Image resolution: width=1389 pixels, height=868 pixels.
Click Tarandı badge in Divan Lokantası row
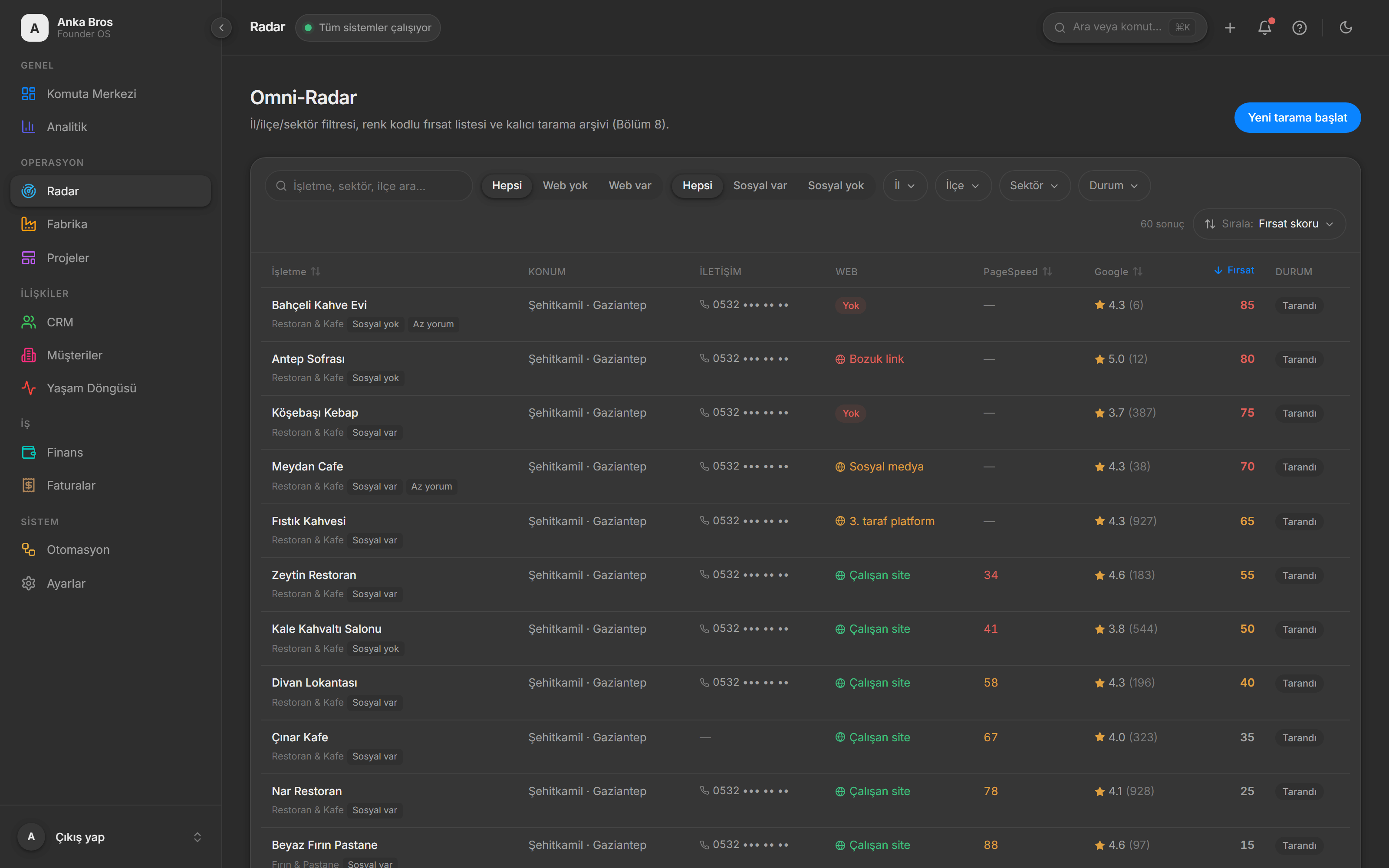pyautogui.click(x=1299, y=683)
